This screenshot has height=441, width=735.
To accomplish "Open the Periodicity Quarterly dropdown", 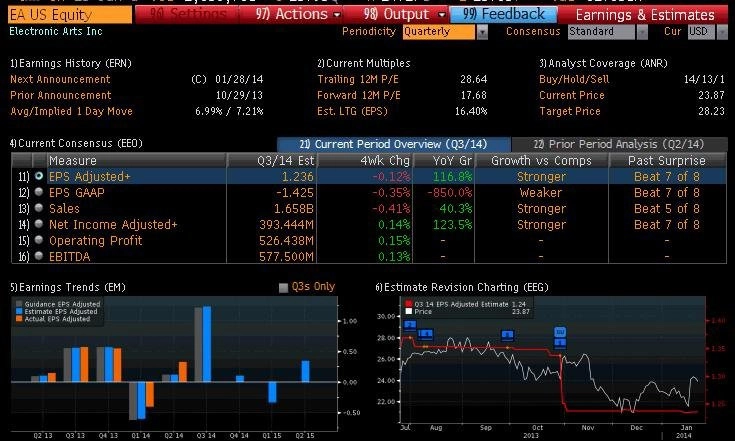I will point(439,31).
